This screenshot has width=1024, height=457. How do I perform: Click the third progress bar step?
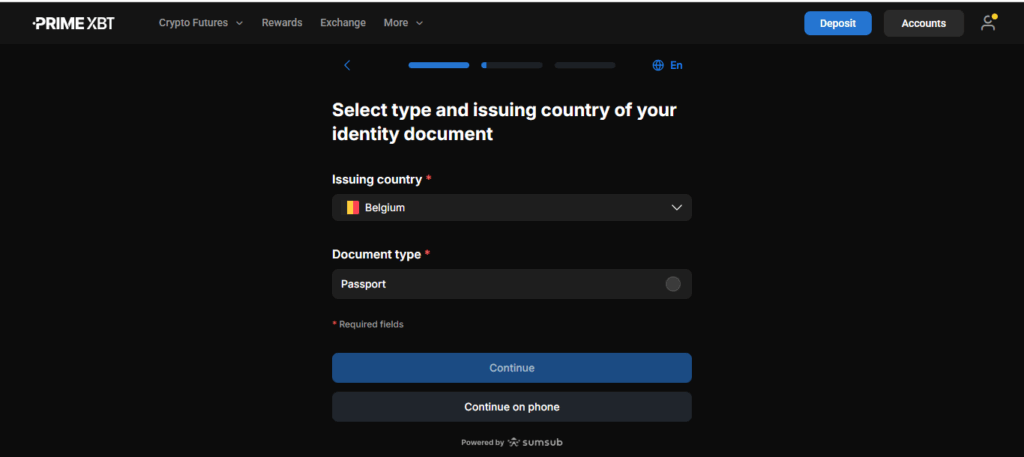click(584, 65)
